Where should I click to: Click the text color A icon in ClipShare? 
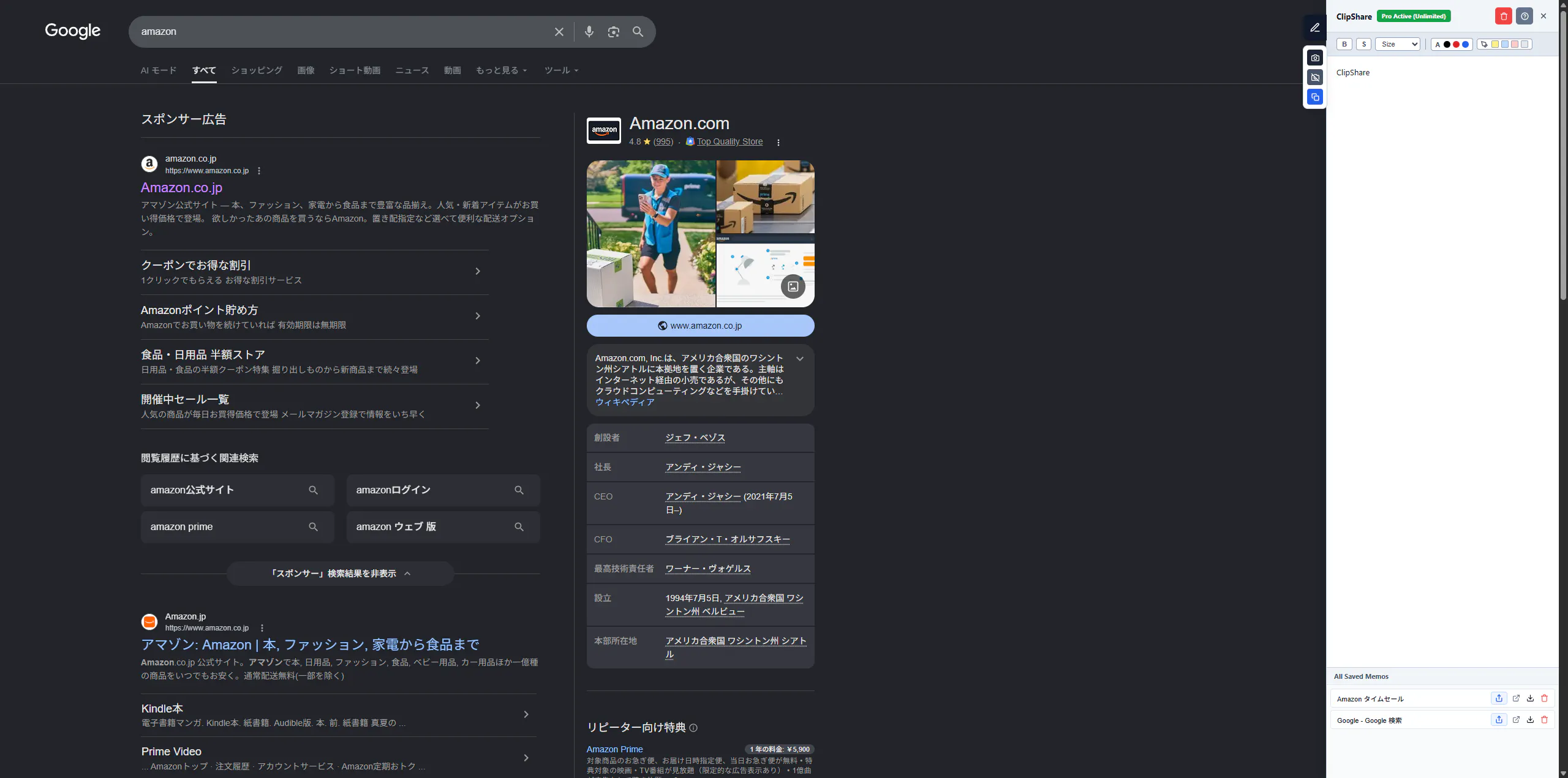tap(1438, 44)
